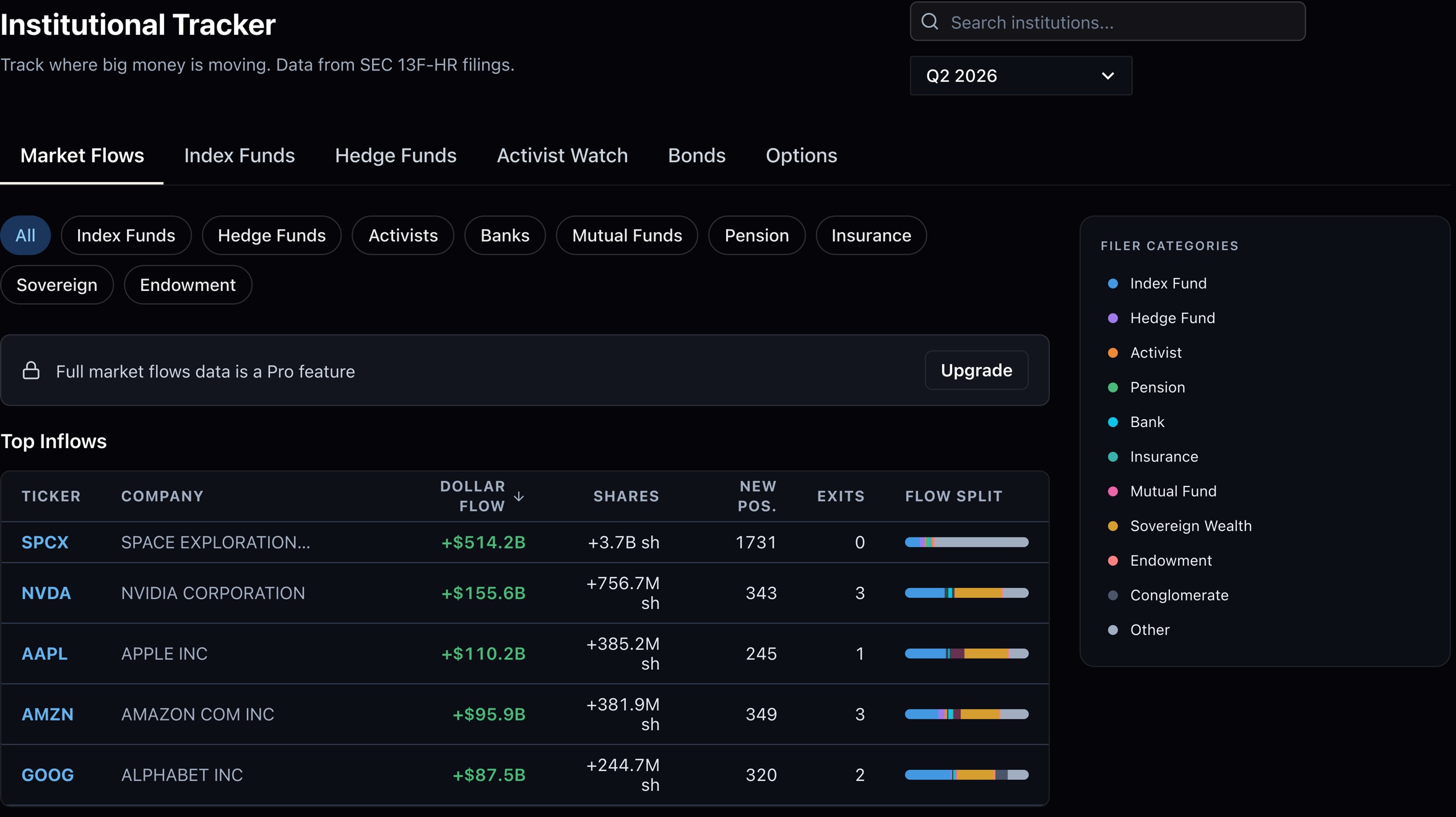The width and height of the screenshot is (1456, 817).
Task: Click the Endowment coral legend dot
Action: pyautogui.click(x=1112, y=561)
